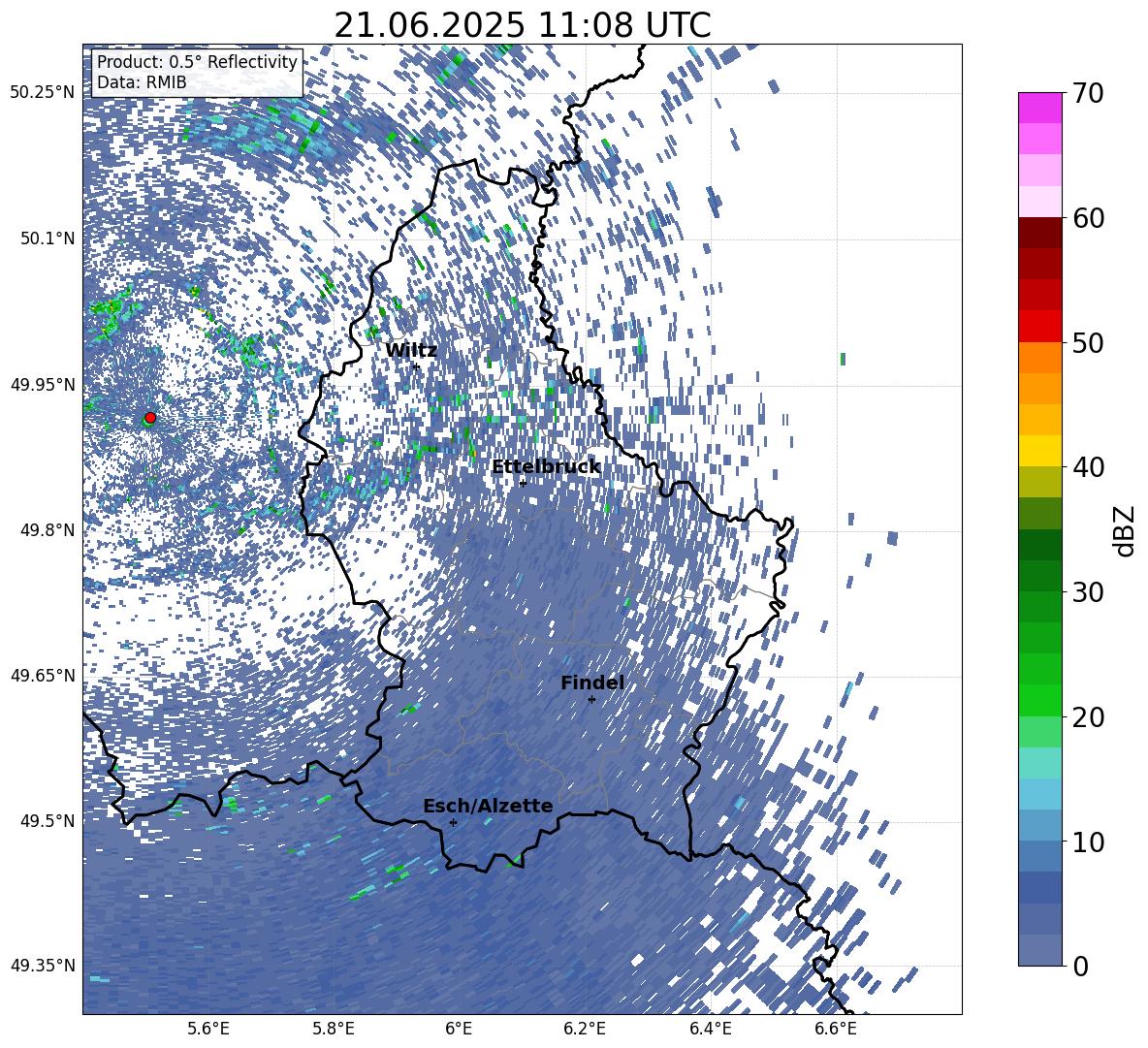Click the colorbar tick label 70
This screenshot has height=1048, width=1148.
click(1089, 94)
